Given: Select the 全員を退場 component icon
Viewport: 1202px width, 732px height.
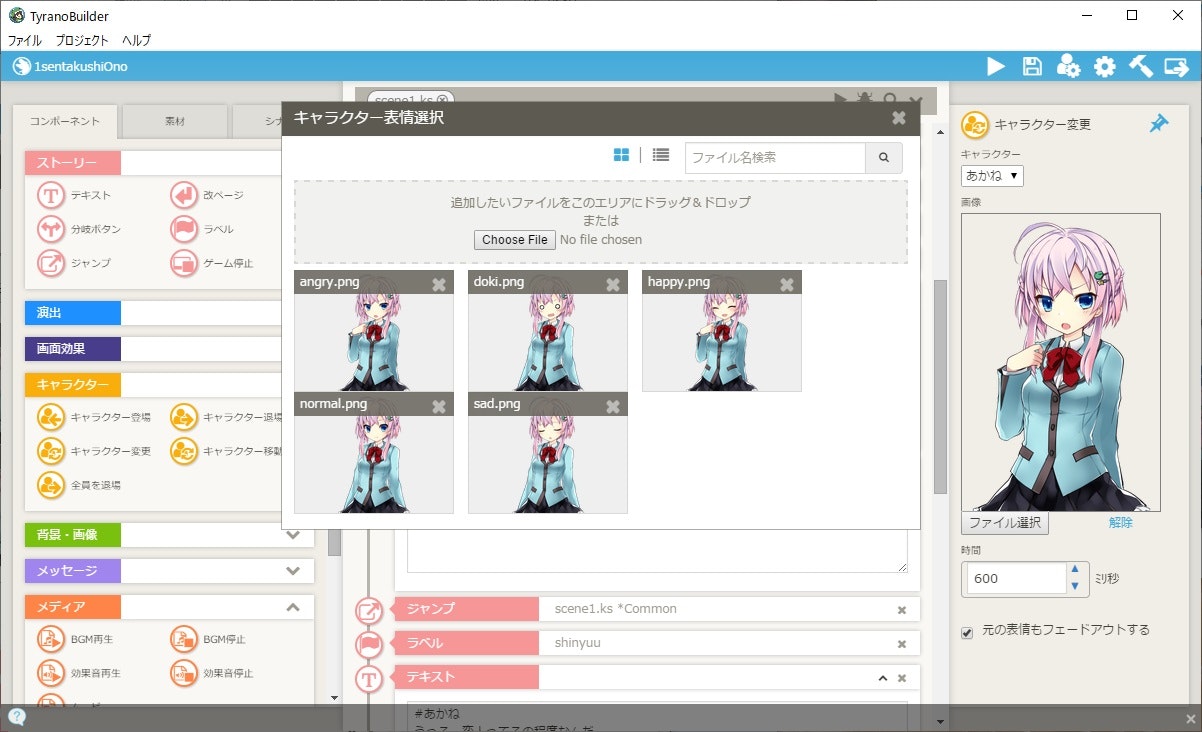Looking at the screenshot, I should [50, 485].
